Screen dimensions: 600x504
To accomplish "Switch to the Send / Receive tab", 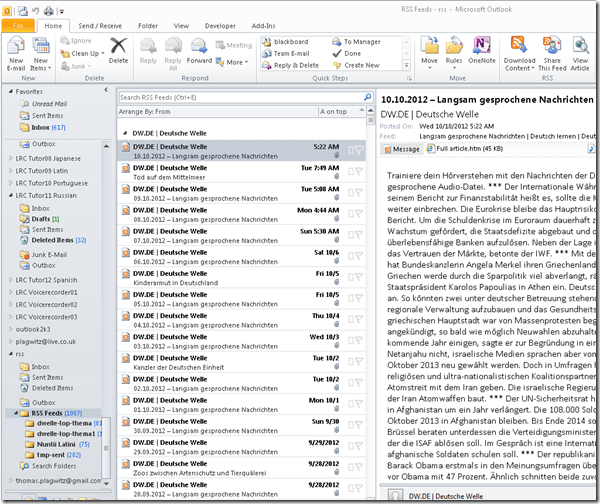I will pyautogui.click(x=100, y=24).
